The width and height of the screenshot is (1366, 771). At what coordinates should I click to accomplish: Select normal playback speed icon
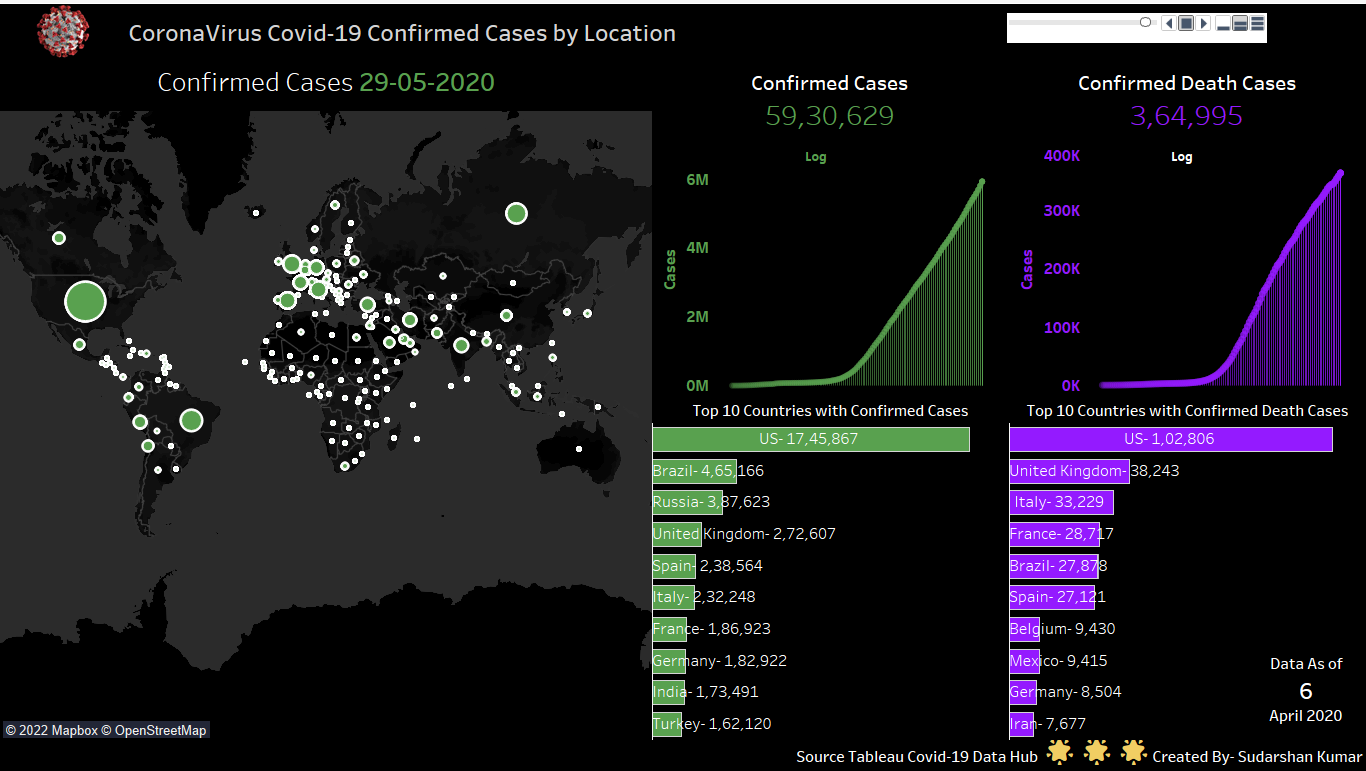1240,23
